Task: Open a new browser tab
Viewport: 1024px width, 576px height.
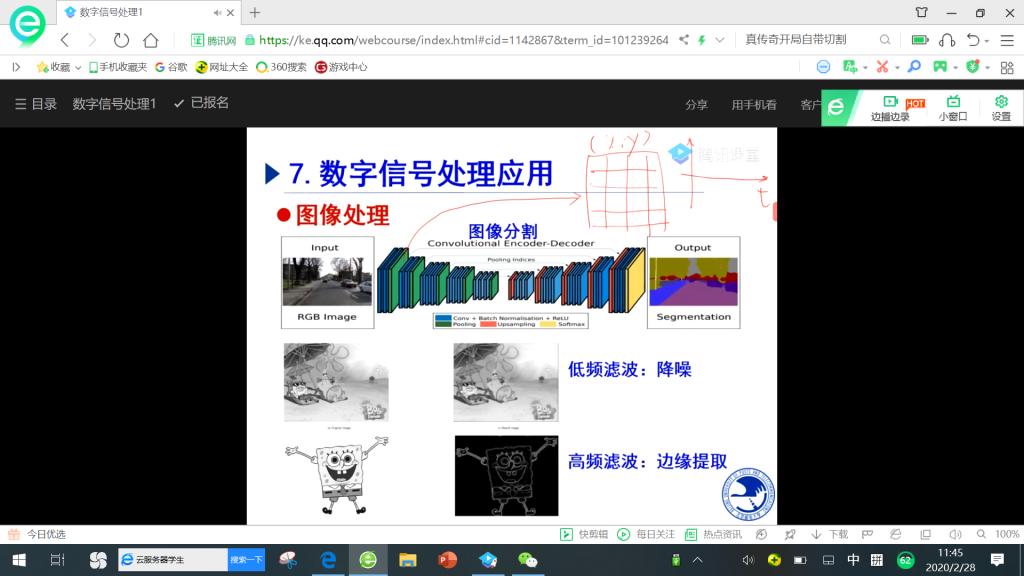Action: (x=255, y=12)
